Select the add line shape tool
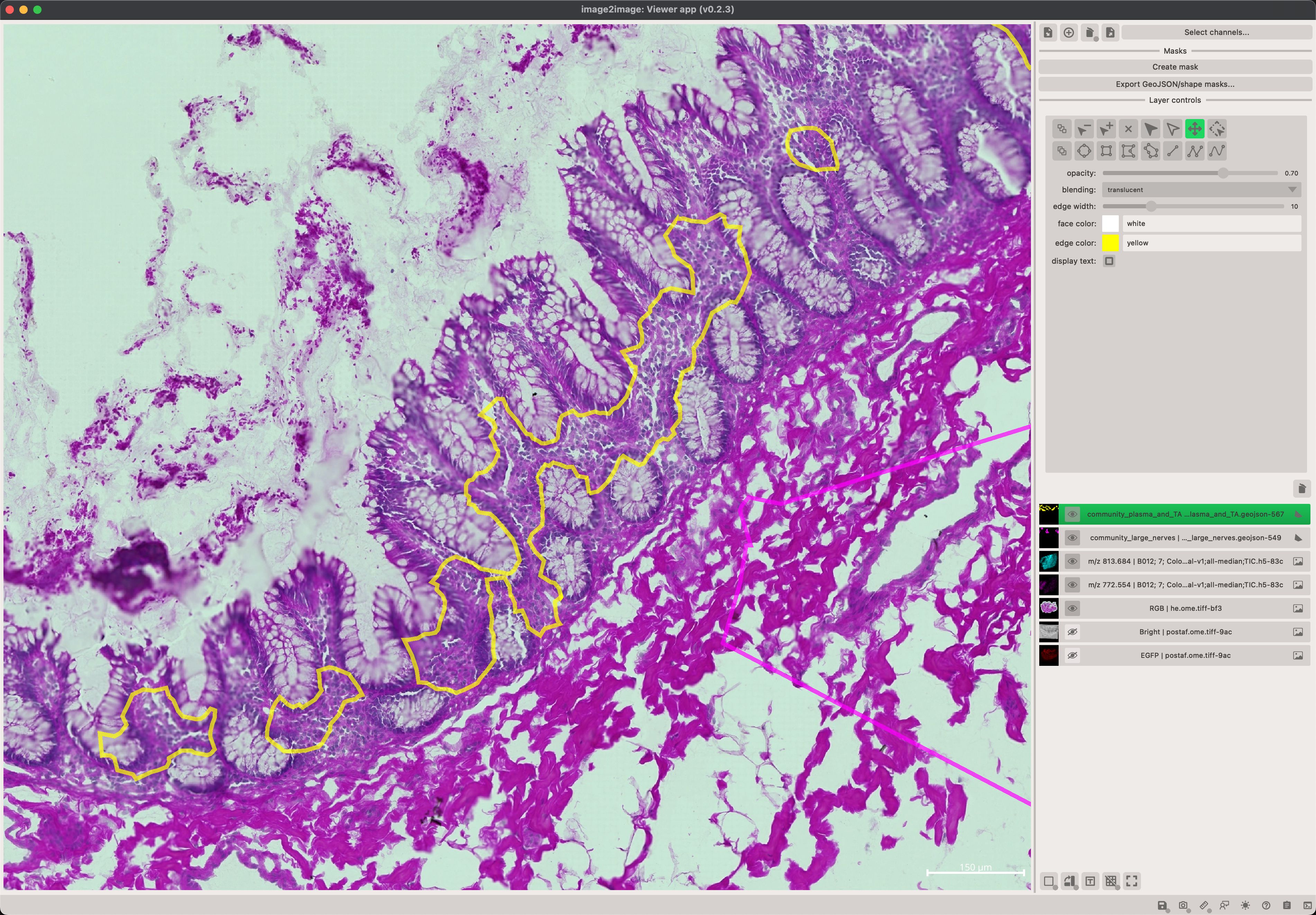 tap(1173, 151)
